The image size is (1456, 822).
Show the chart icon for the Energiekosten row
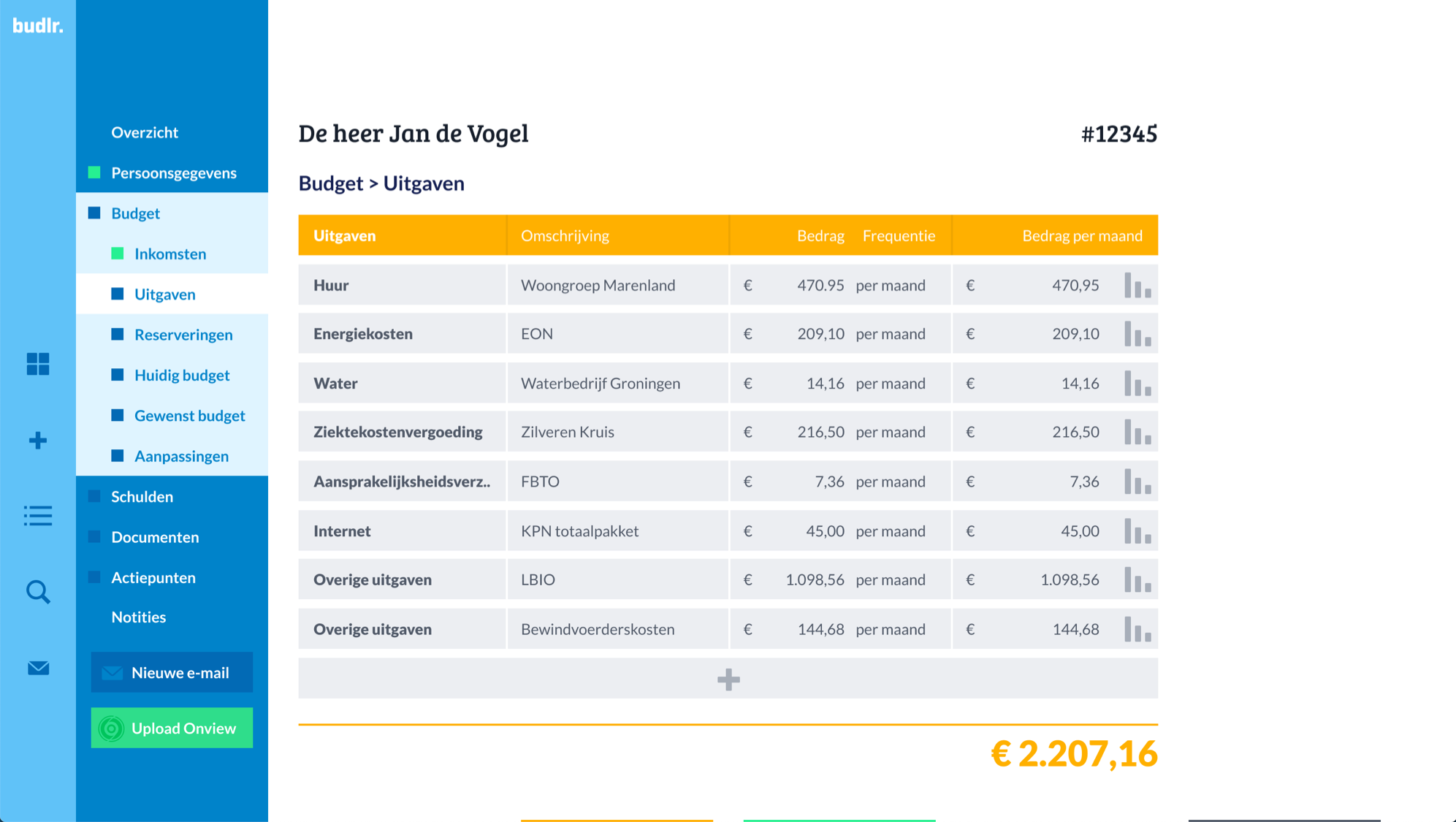(1137, 334)
